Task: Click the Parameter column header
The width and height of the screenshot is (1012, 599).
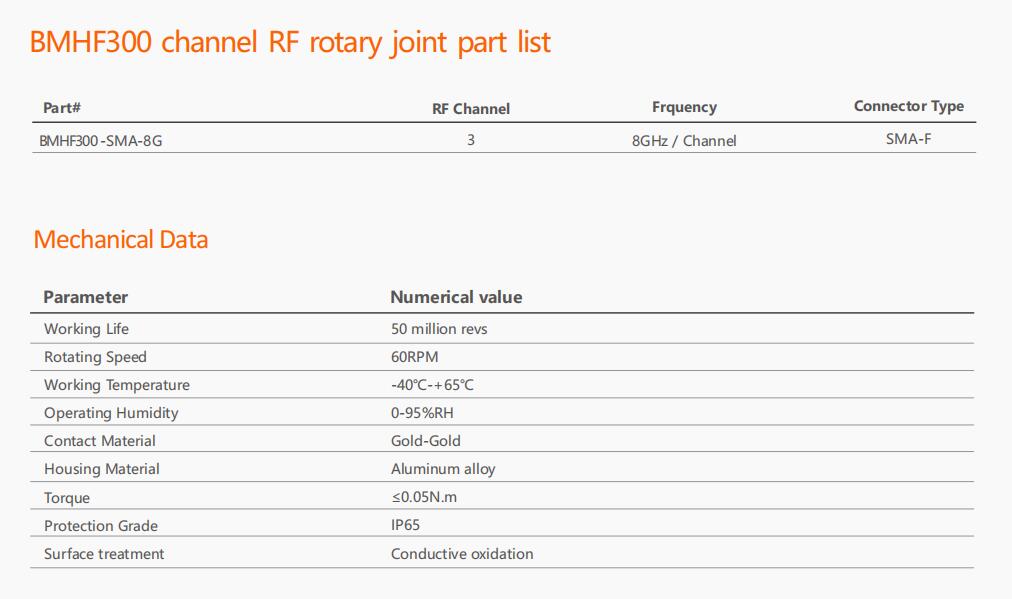Action: [86, 297]
